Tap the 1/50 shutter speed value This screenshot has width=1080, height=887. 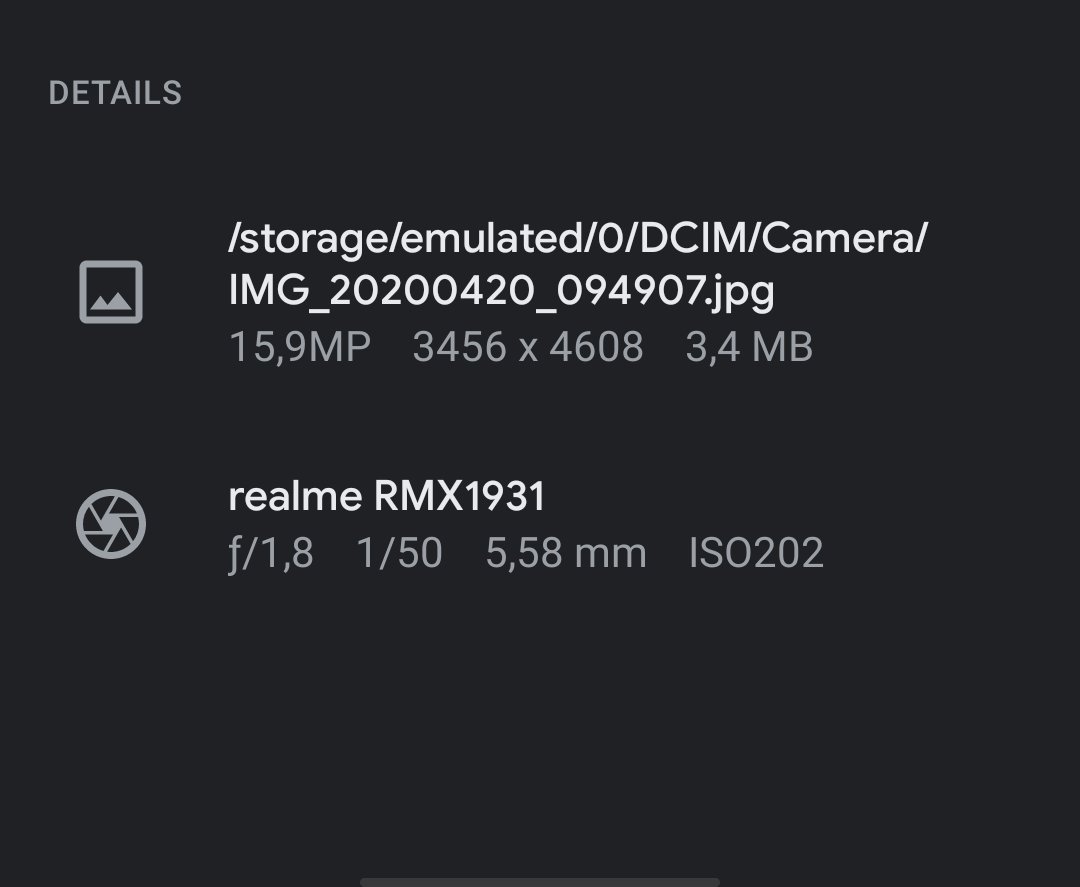pos(399,553)
